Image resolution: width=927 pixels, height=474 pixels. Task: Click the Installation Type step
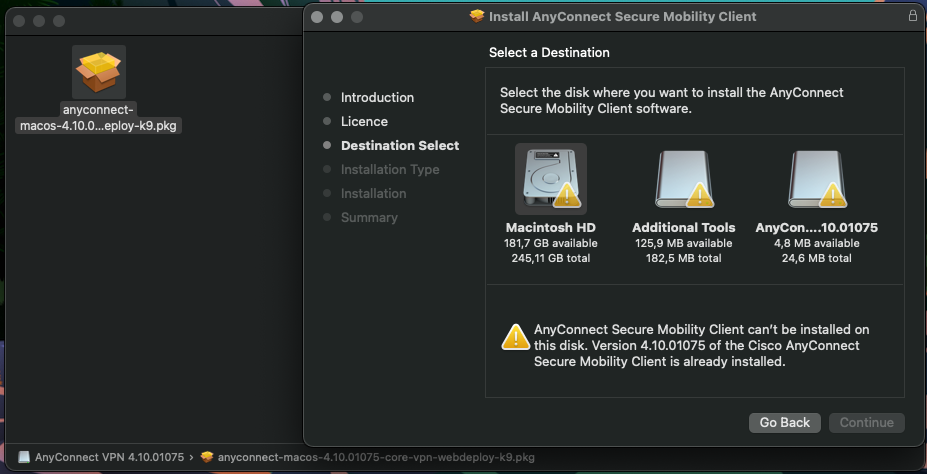[390, 170]
